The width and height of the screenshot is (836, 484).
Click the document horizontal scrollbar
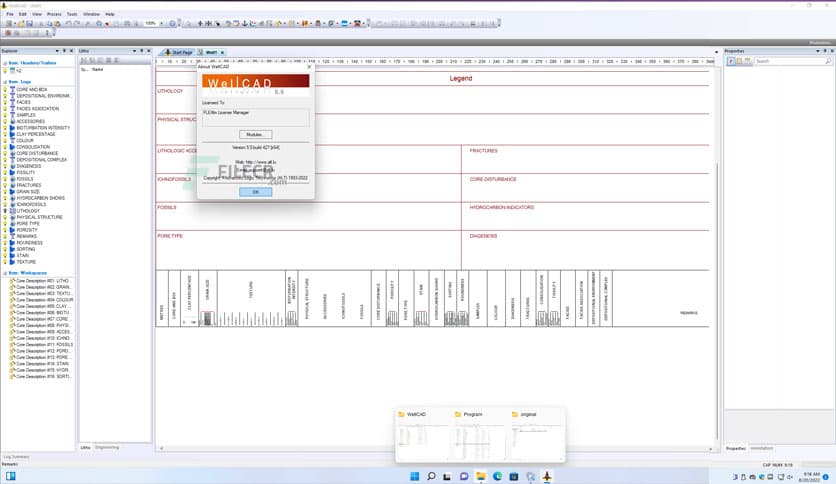pyautogui.click(x=436, y=449)
